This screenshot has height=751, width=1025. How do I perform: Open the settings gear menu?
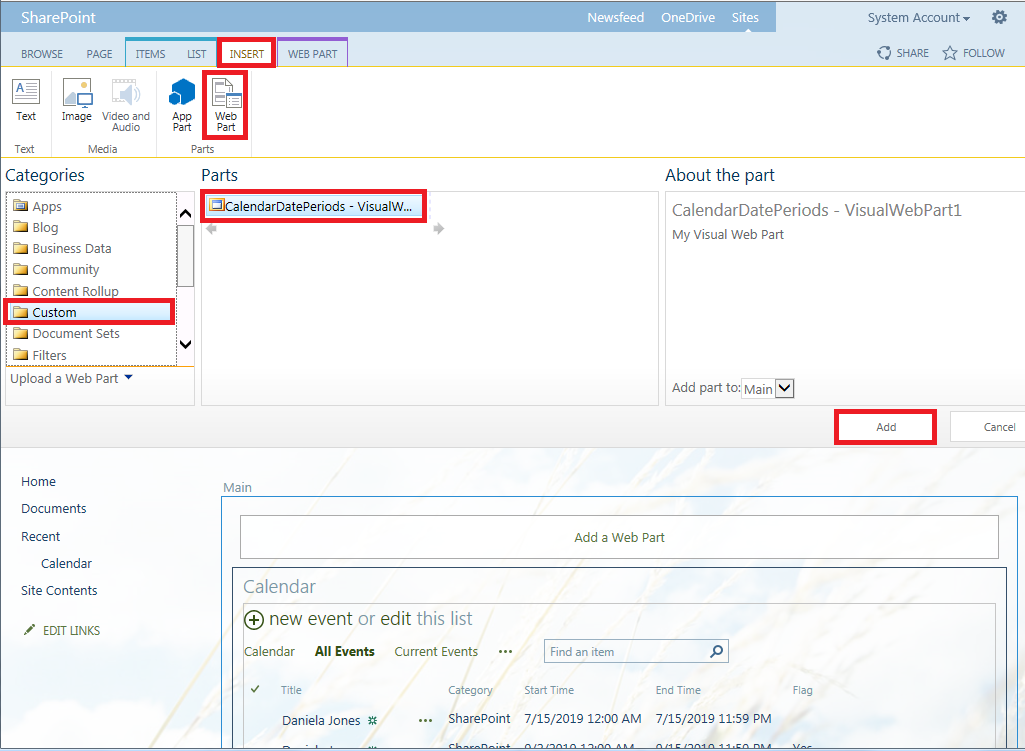click(x=998, y=17)
